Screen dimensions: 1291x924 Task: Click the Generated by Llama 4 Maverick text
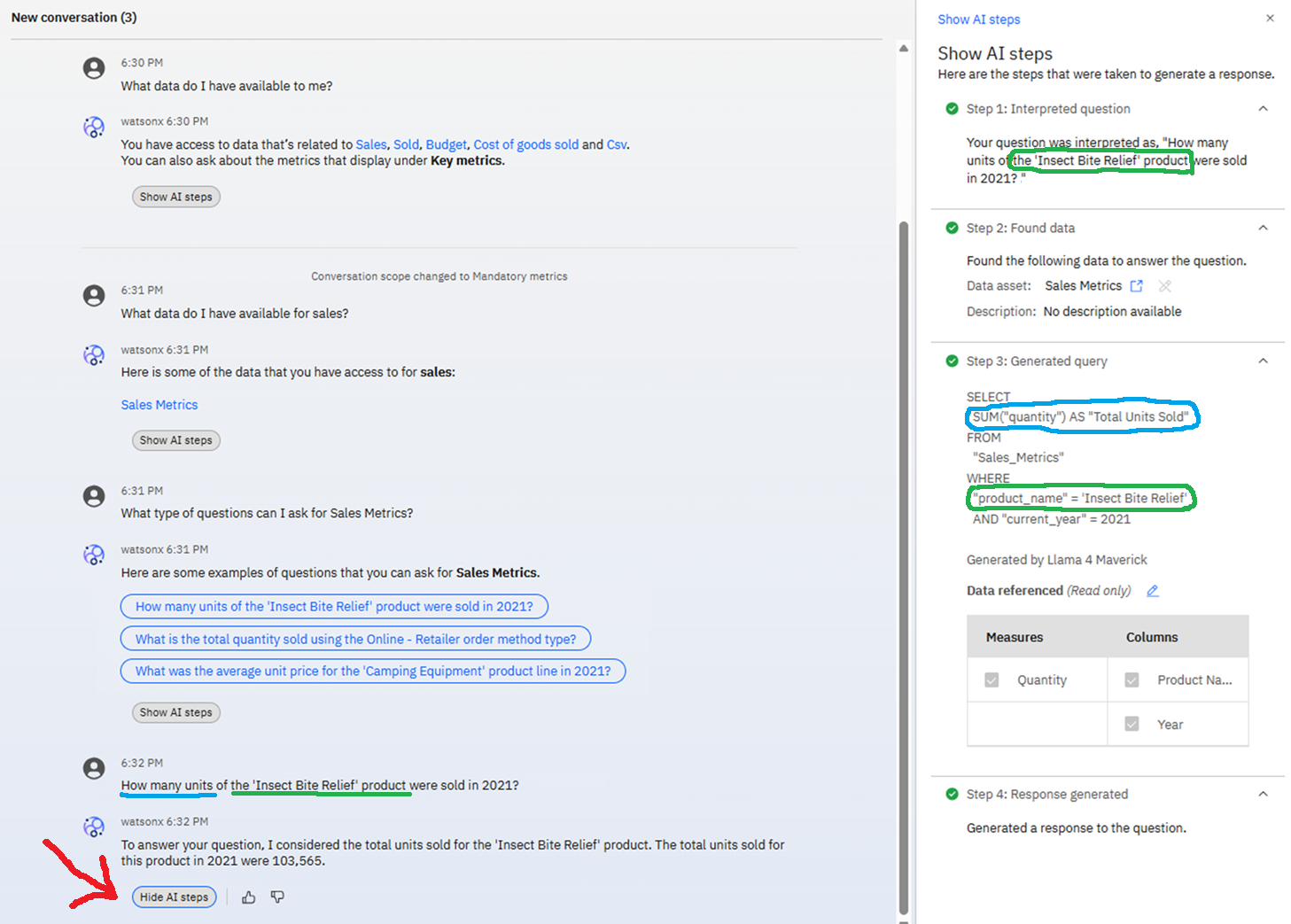pos(1056,560)
